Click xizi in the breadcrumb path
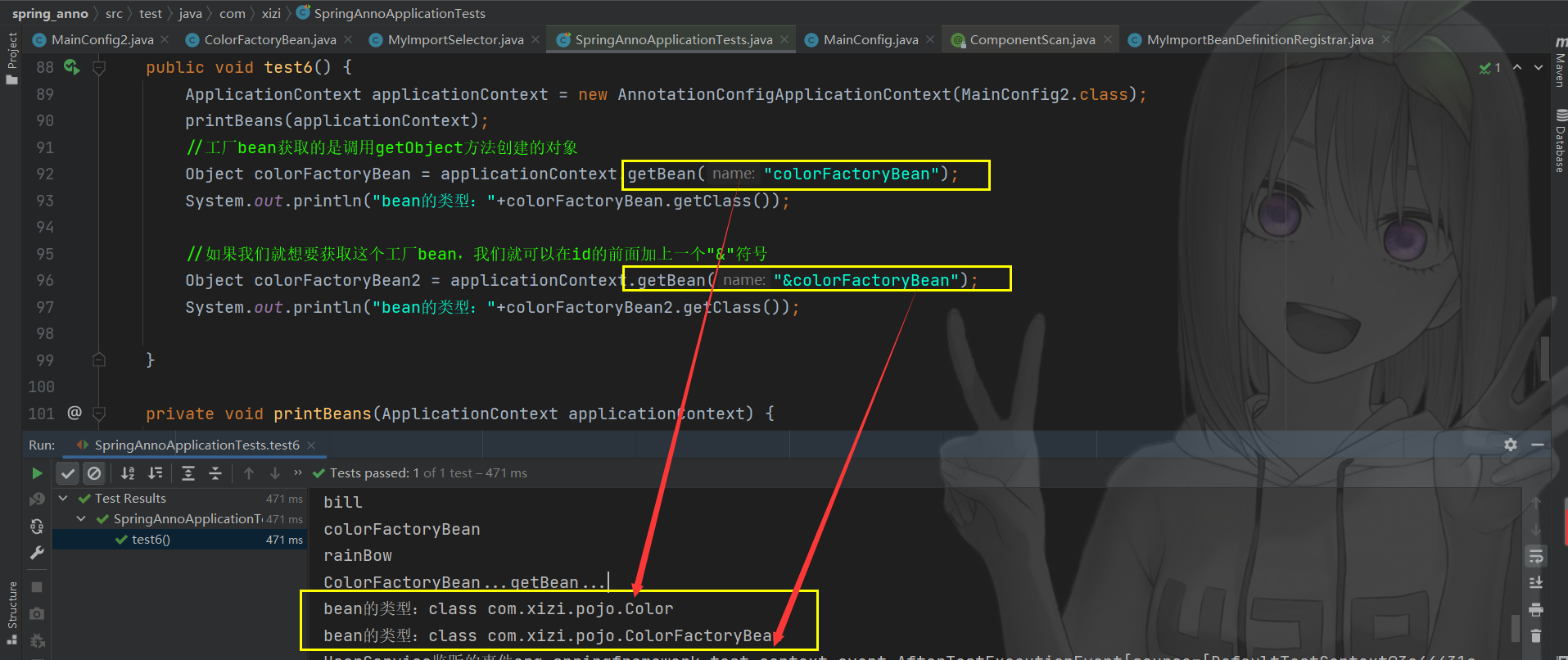Image resolution: width=1568 pixels, height=660 pixels. [271, 13]
